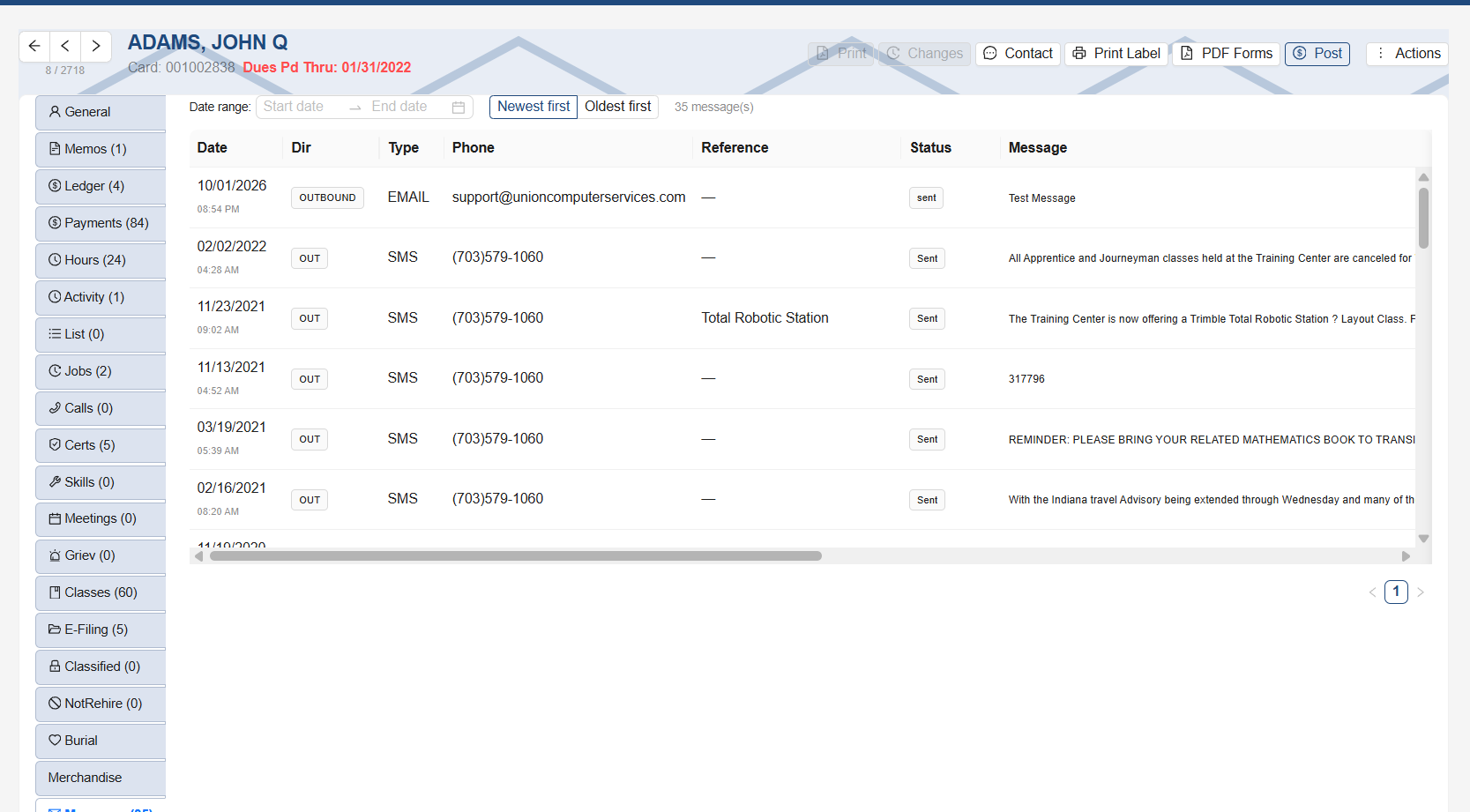Screen dimensions: 1470x812
Task: Open Certs (5) tab
Action: [x=101, y=445]
